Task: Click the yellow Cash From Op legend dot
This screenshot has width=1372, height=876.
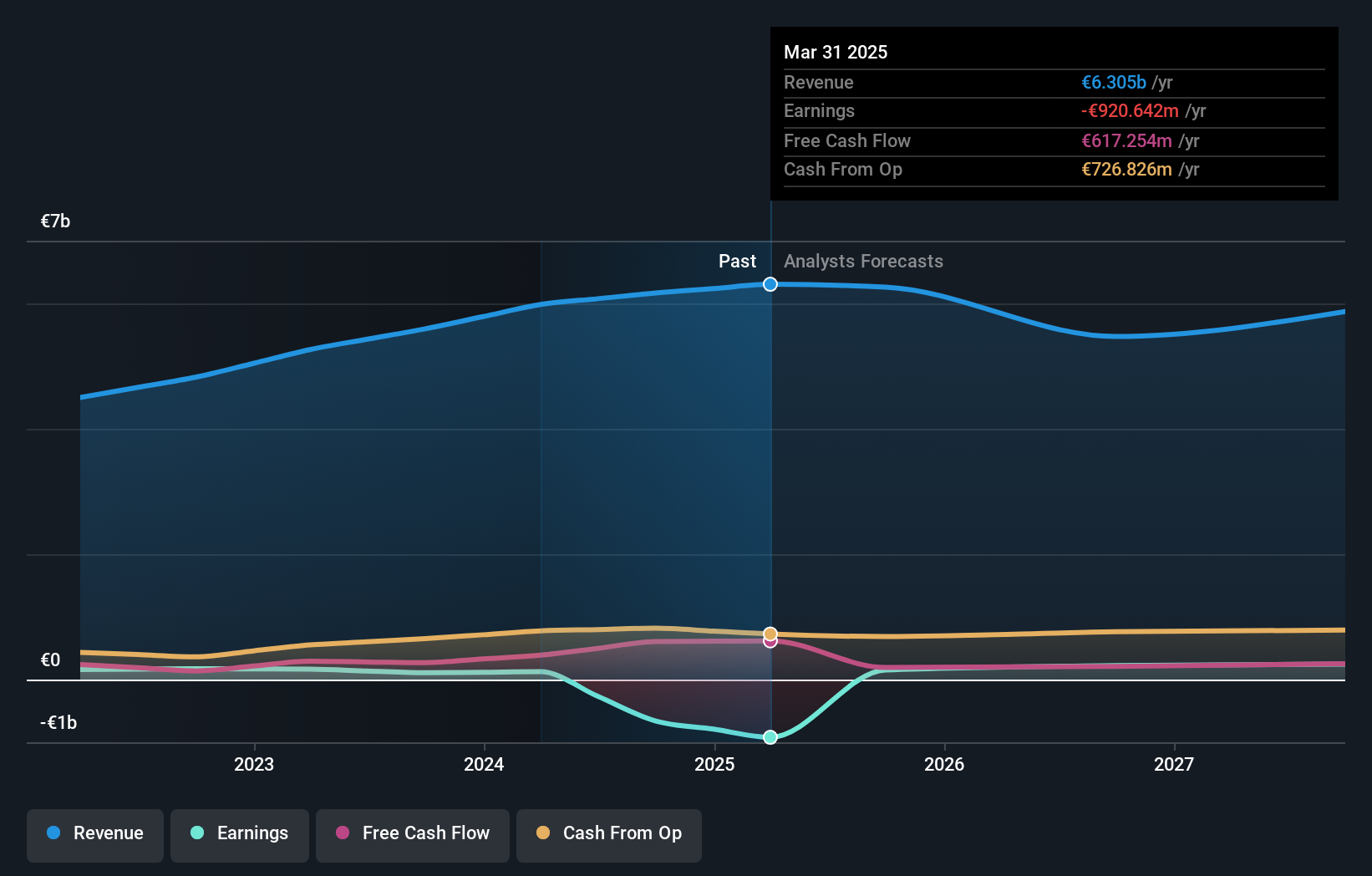Action: tap(544, 833)
